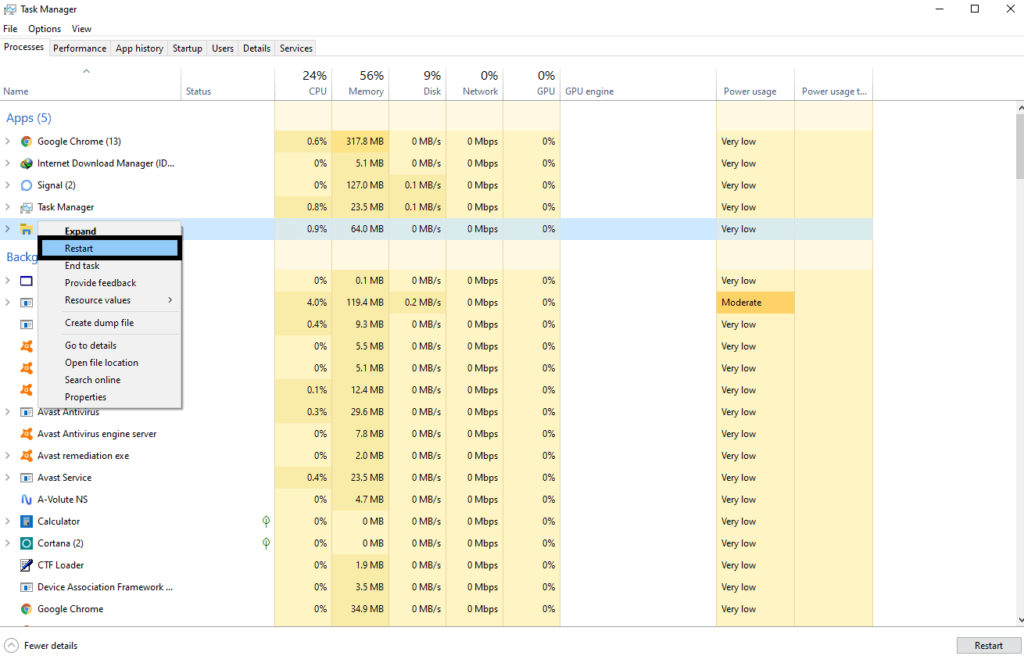Click the Fewer details arrow icon
The width and height of the screenshot is (1024, 663).
[x=11, y=645]
